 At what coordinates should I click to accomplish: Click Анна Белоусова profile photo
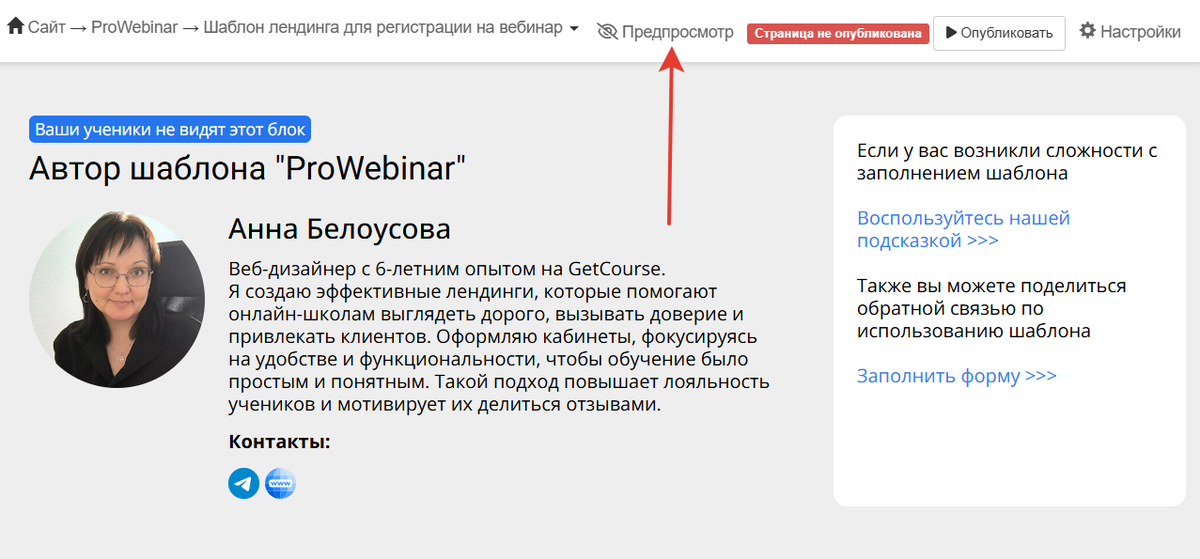[x=117, y=299]
